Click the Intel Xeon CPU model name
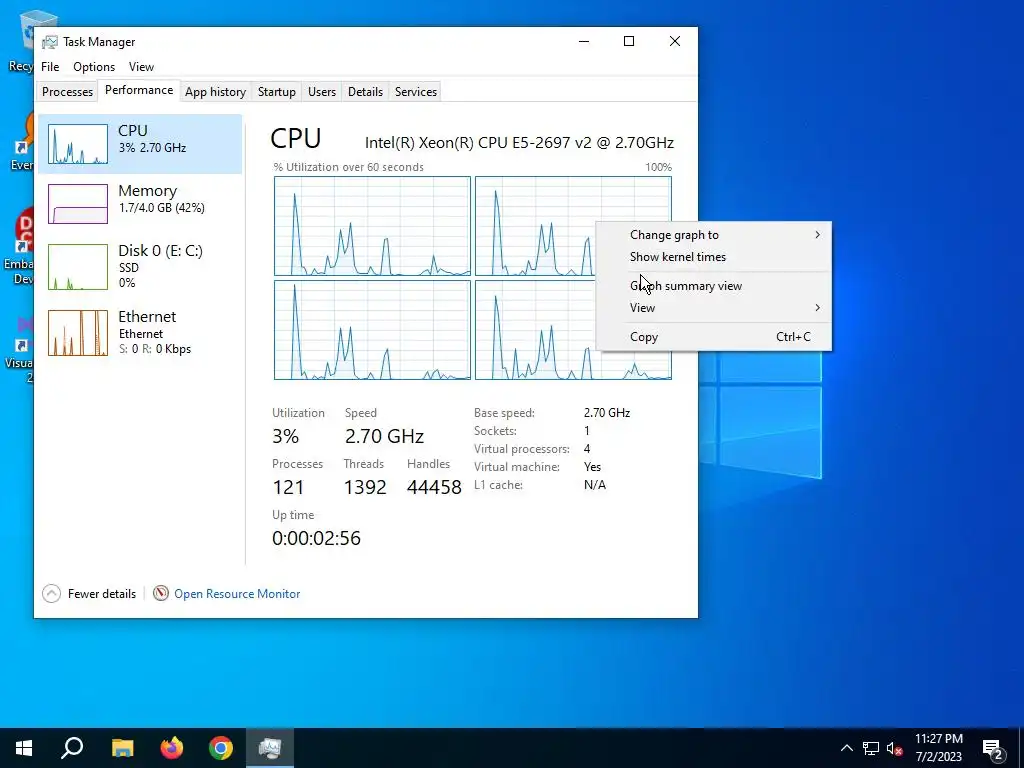1024x768 pixels. point(519,142)
